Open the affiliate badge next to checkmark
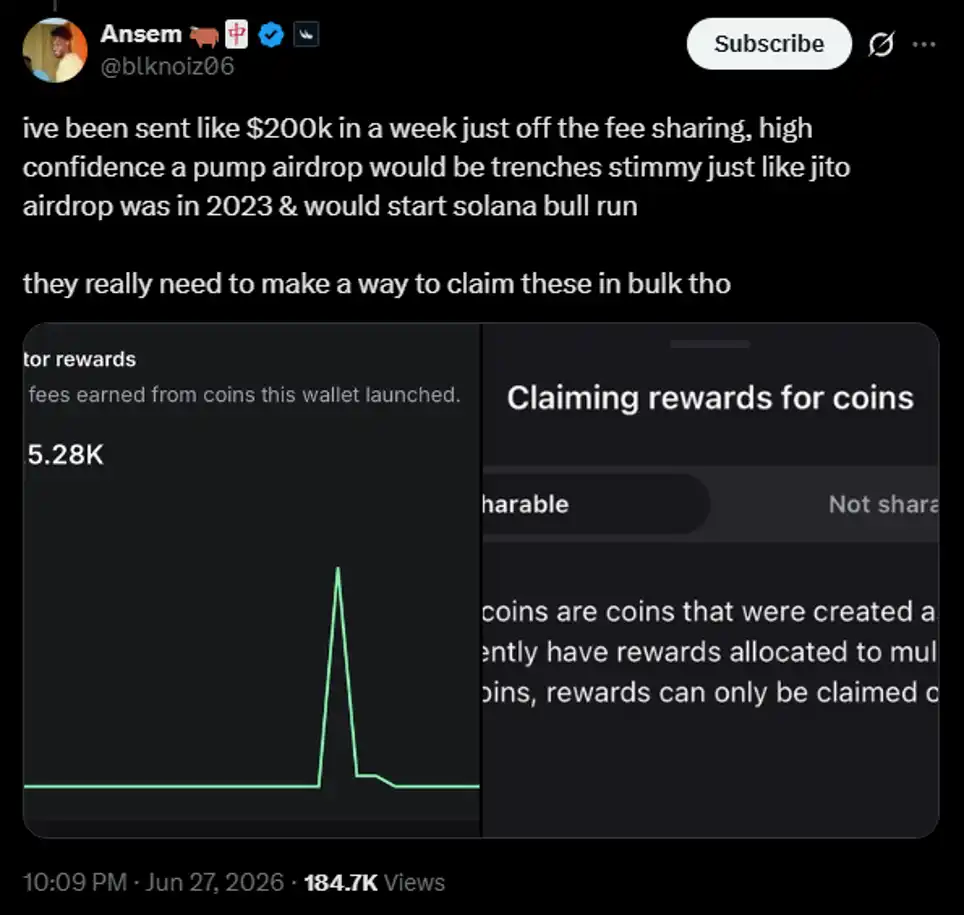 click(x=306, y=35)
